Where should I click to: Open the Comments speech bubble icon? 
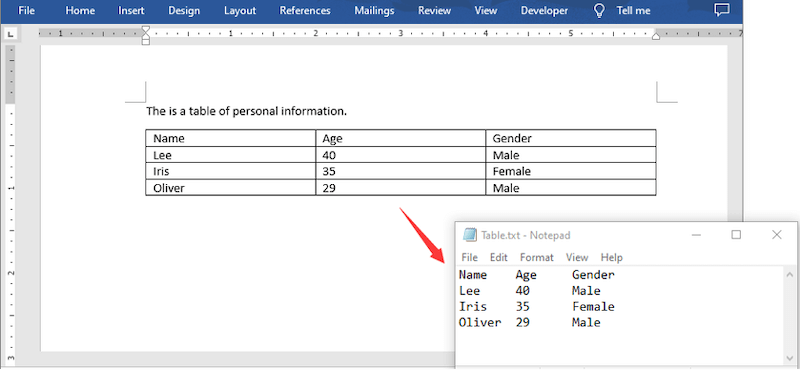pos(721,10)
